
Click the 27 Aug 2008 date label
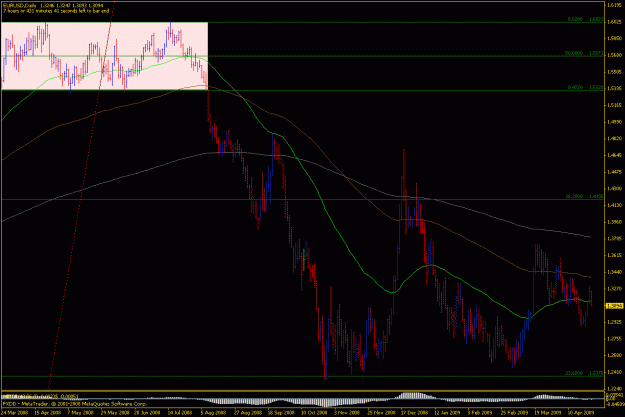click(247, 413)
